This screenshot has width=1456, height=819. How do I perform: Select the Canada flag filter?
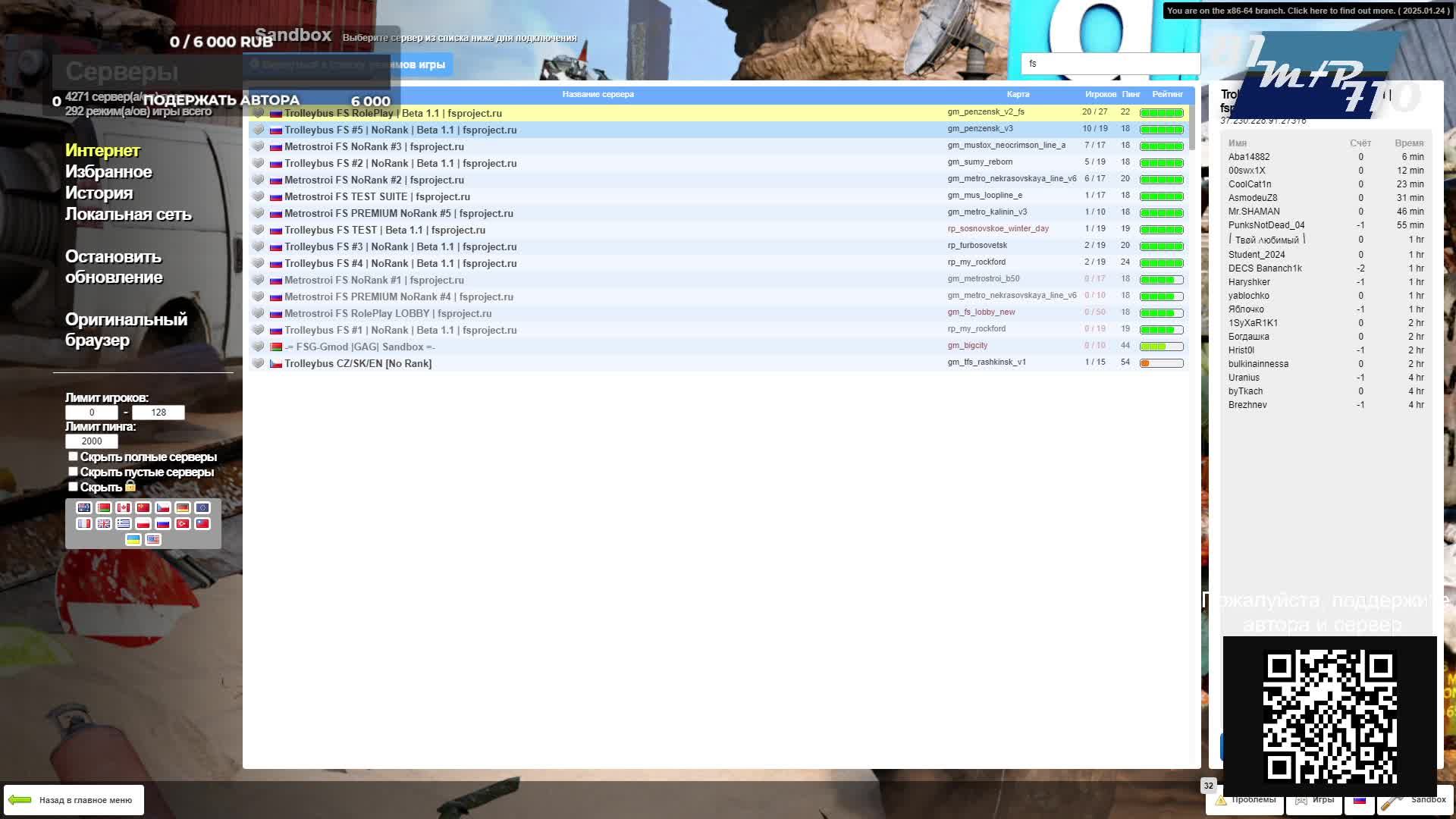(124, 508)
